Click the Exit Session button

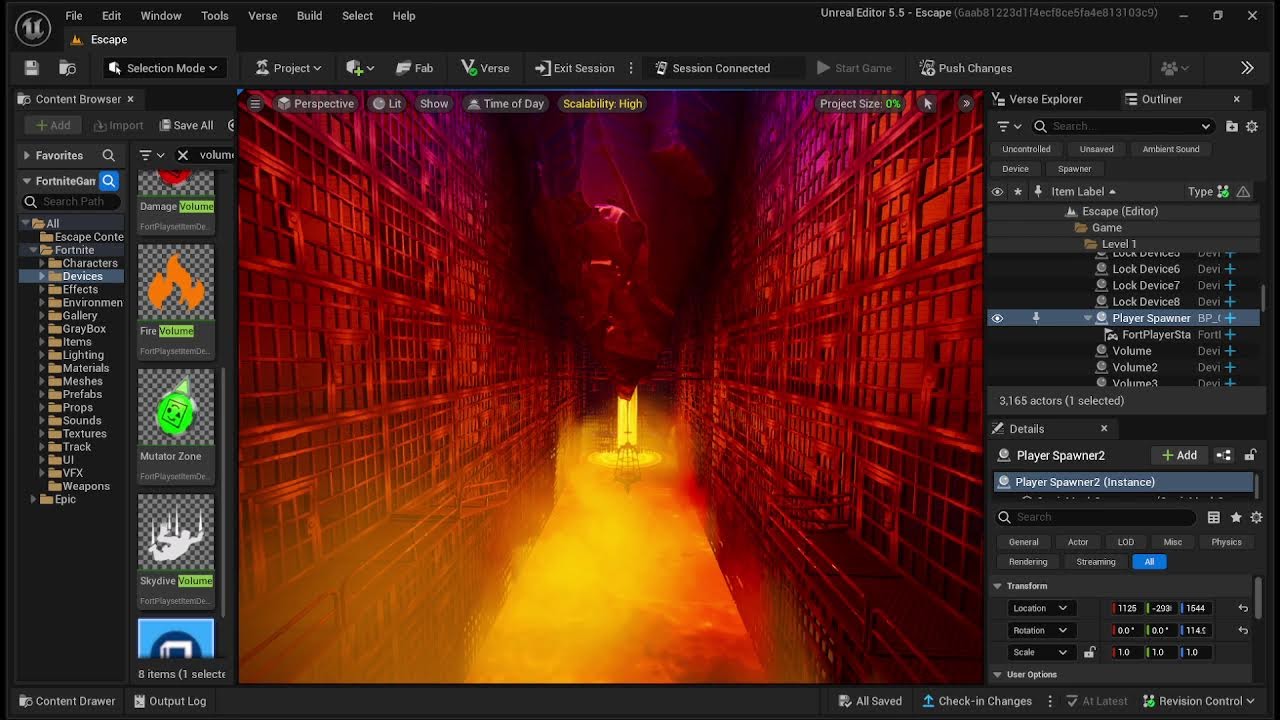pos(575,68)
